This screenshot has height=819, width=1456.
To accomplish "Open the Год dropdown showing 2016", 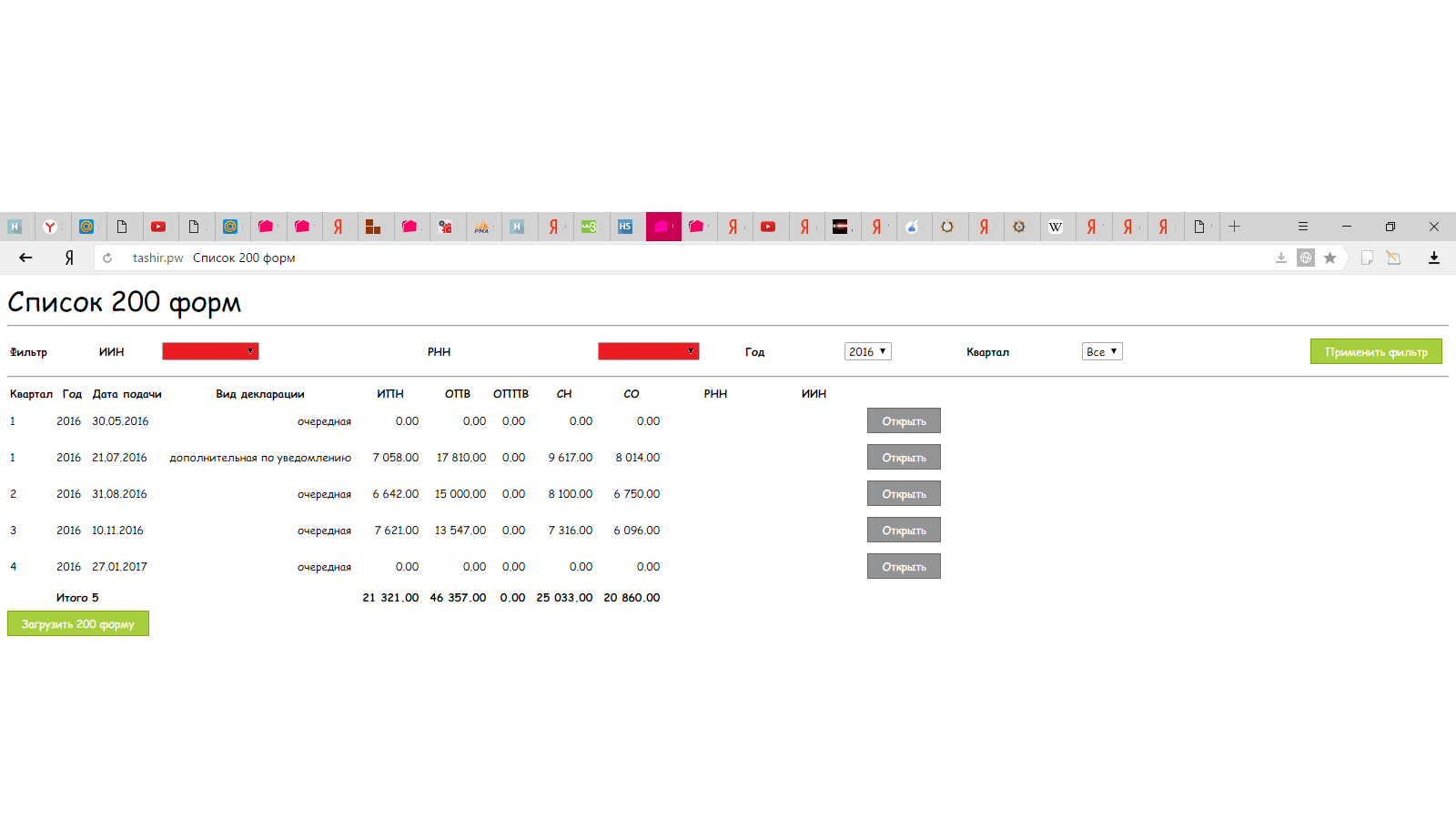I will pos(867,351).
